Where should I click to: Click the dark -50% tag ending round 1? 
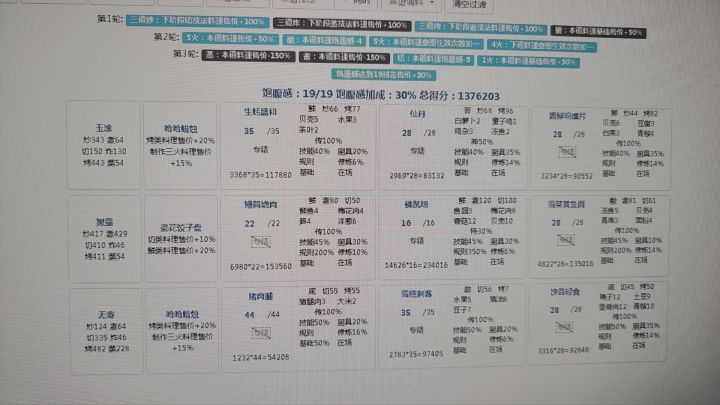[598, 32]
